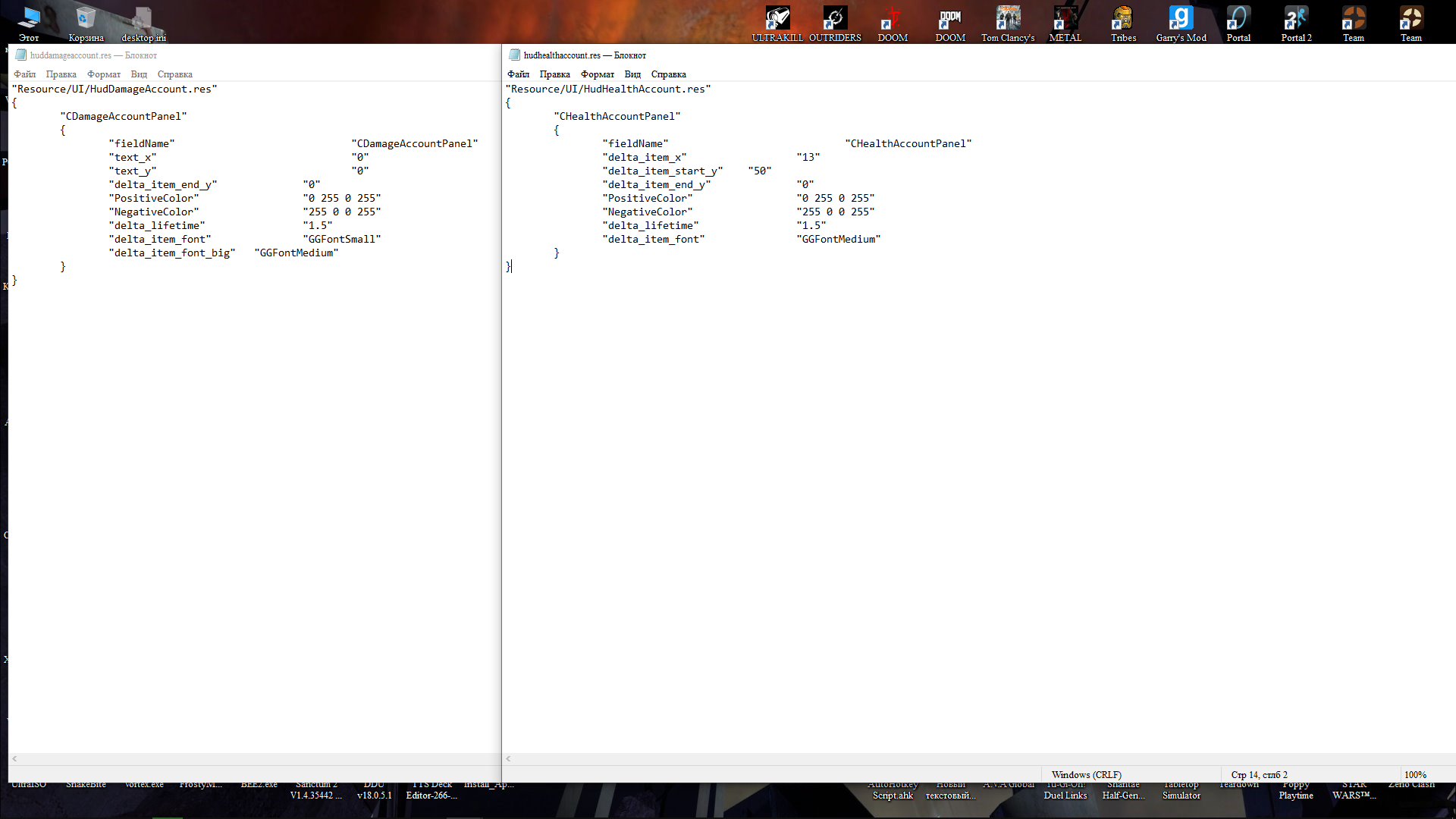This screenshot has height=819, width=1456.
Task: Open Правка menu in huddamageaccount window
Action: (61, 74)
